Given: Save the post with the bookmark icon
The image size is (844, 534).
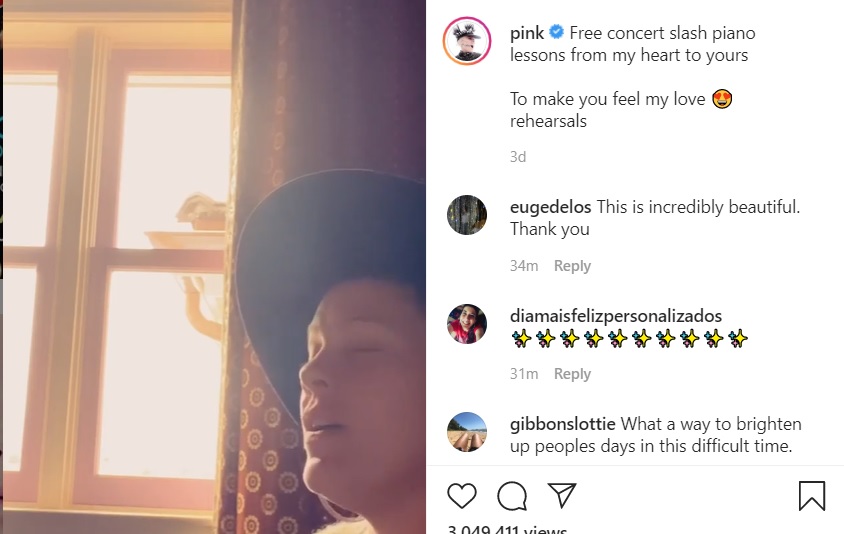Looking at the screenshot, I should click(811, 496).
